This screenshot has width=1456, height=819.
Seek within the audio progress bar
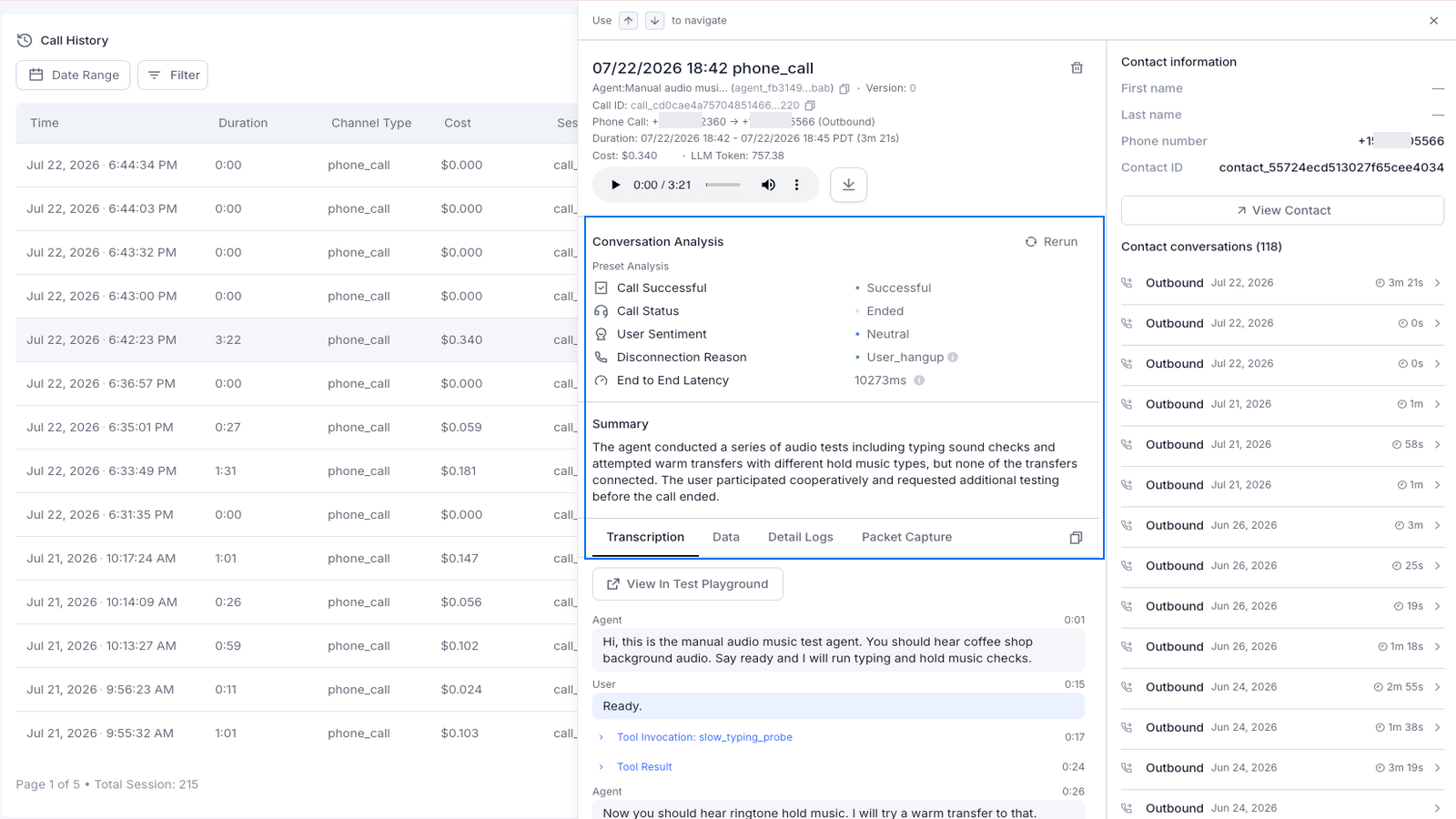(723, 185)
